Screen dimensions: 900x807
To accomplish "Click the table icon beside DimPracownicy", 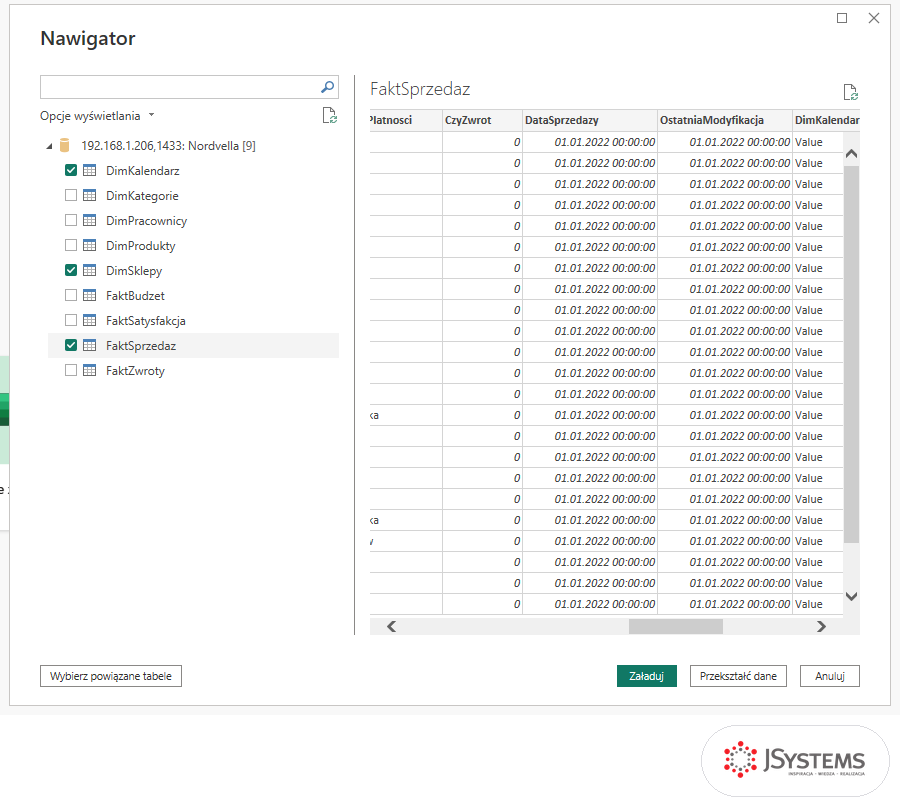I will point(90,220).
